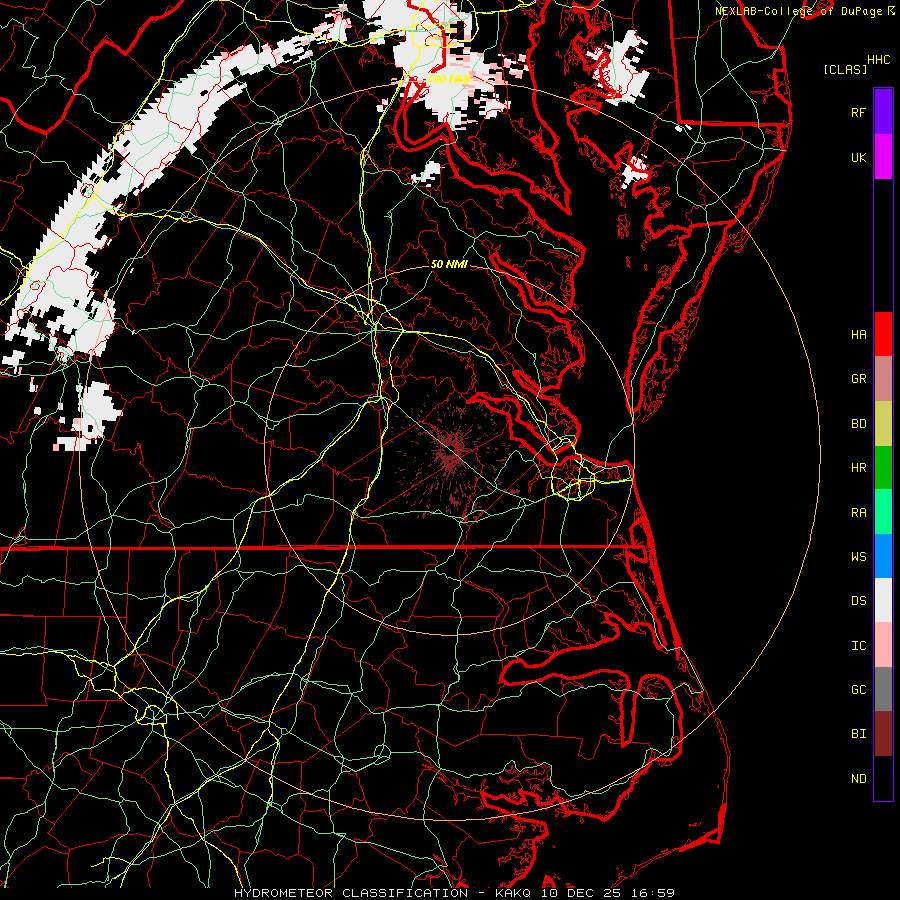900x900 pixels.
Task: Click the Hydrometeor Classification KAKQ caption
Action: 454,893
